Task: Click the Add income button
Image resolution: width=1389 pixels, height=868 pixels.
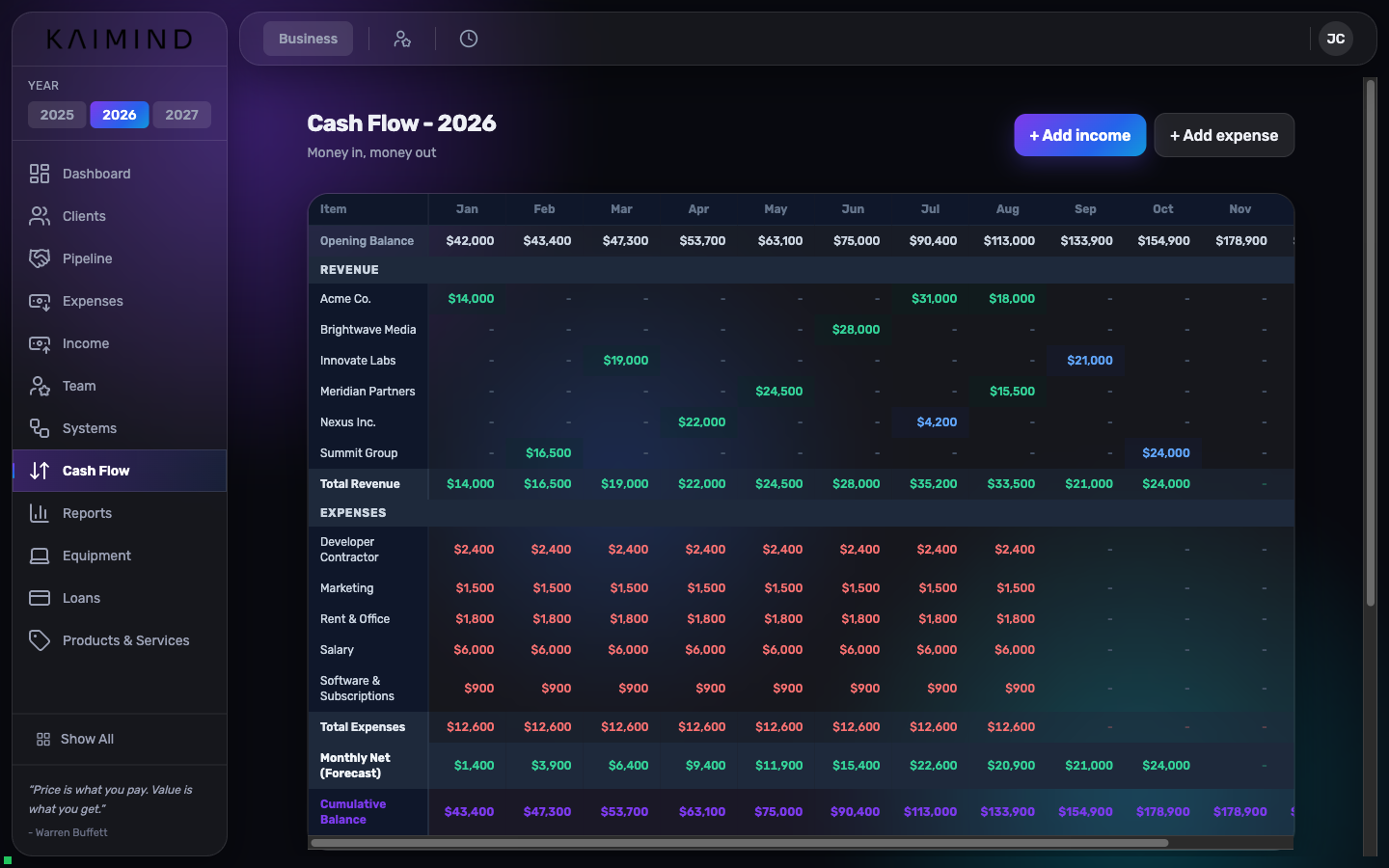Action: [x=1079, y=135]
